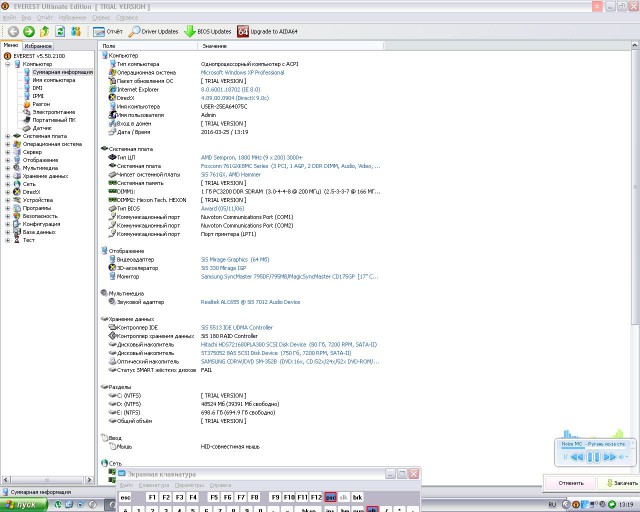Select Суммарная информация in the tree
640x512 pixels.
pyautogui.click(x=63, y=72)
